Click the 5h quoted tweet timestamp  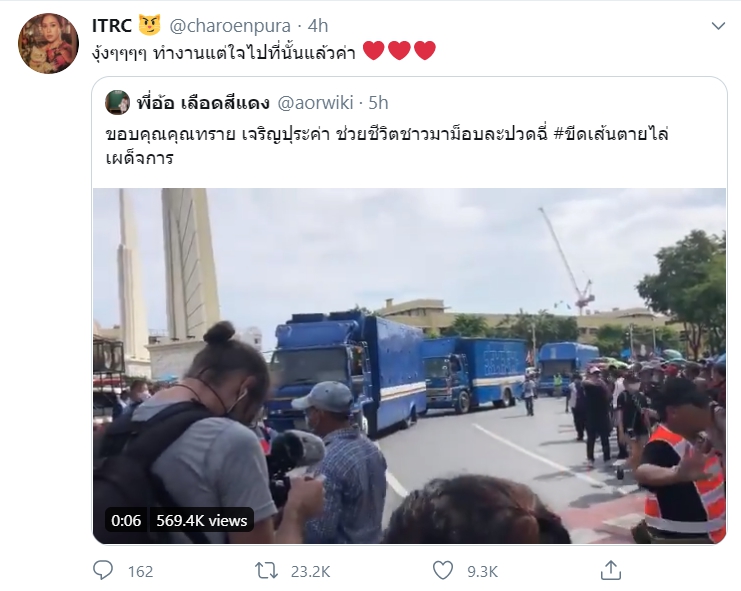click(x=378, y=103)
